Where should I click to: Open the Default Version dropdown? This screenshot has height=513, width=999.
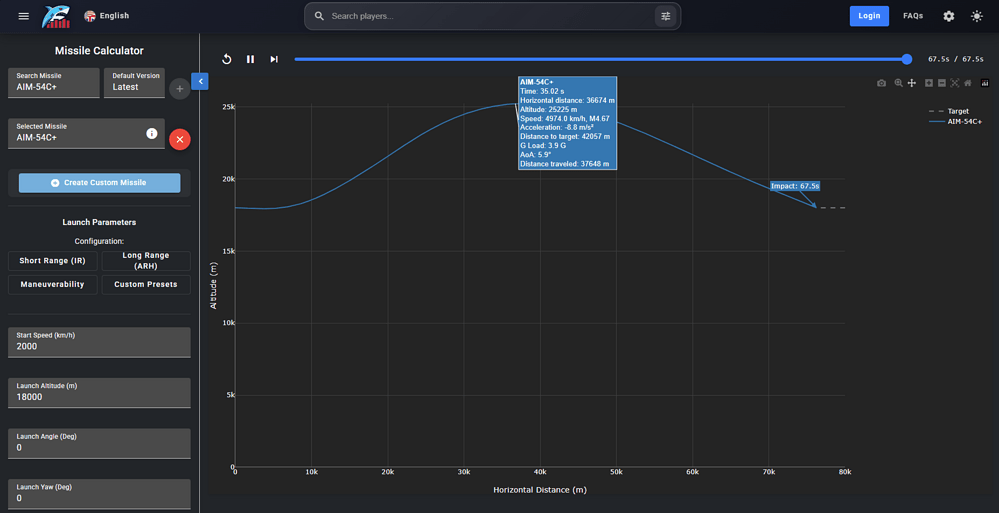(x=134, y=83)
